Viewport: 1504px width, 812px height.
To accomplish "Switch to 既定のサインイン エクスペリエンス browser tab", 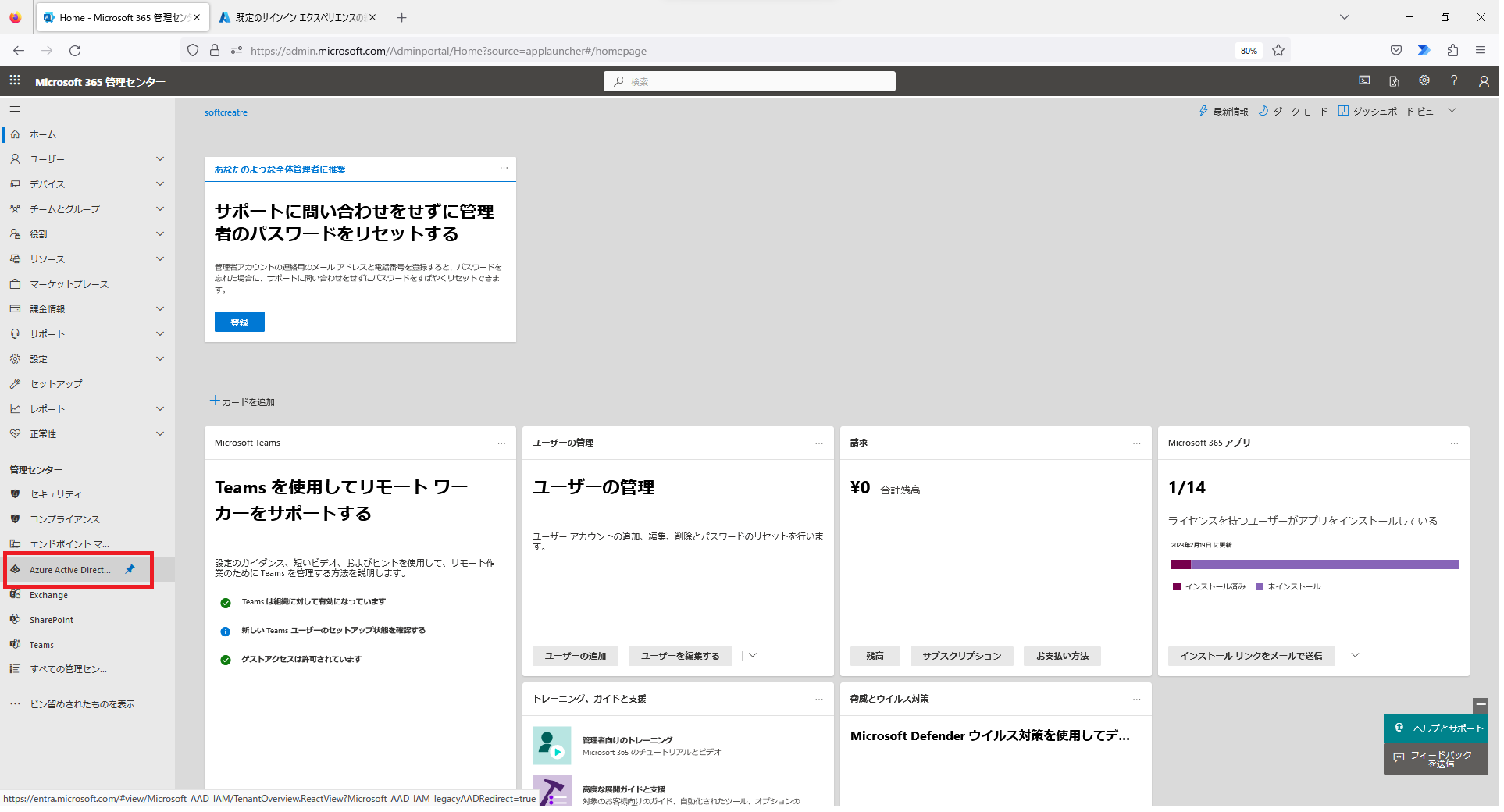I will click(298, 17).
